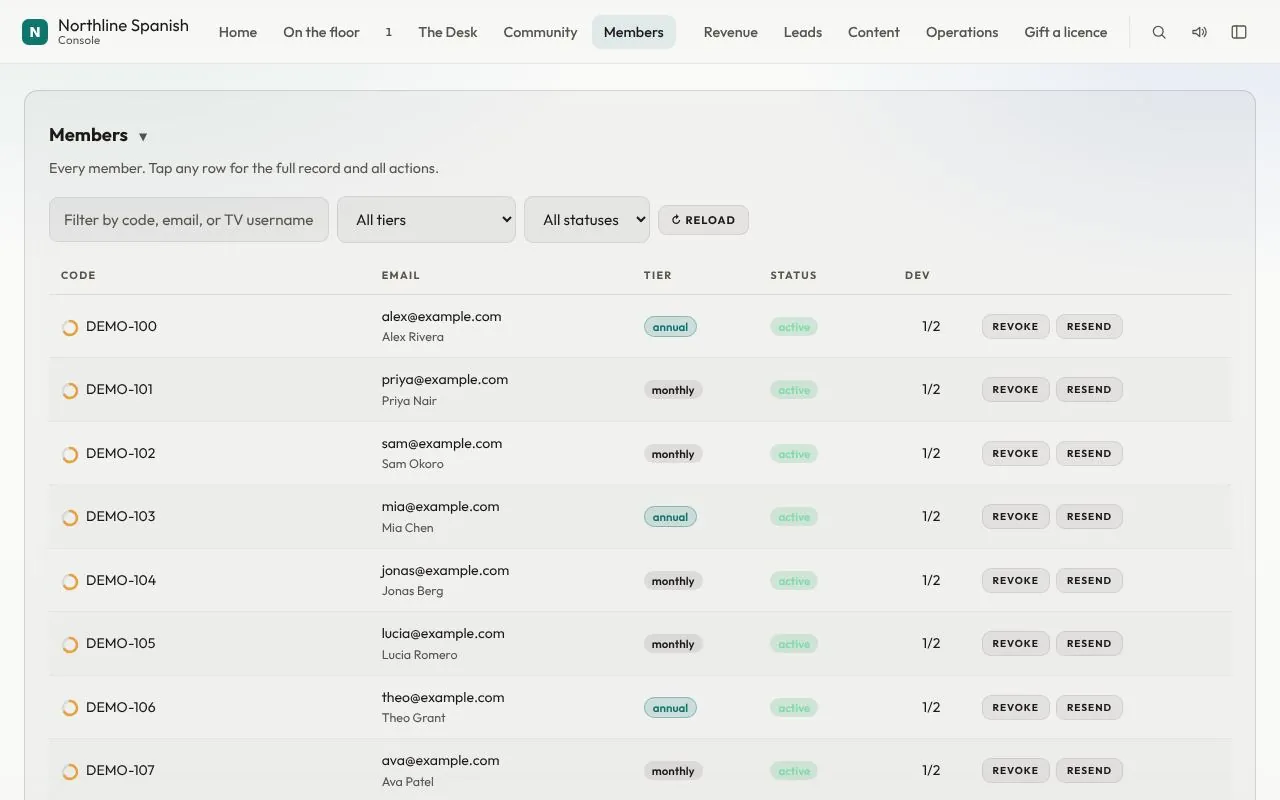Revoke the DEMO-102 member licence
The height and width of the screenshot is (800, 1280).
pyautogui.click(x=1016, y=453)
